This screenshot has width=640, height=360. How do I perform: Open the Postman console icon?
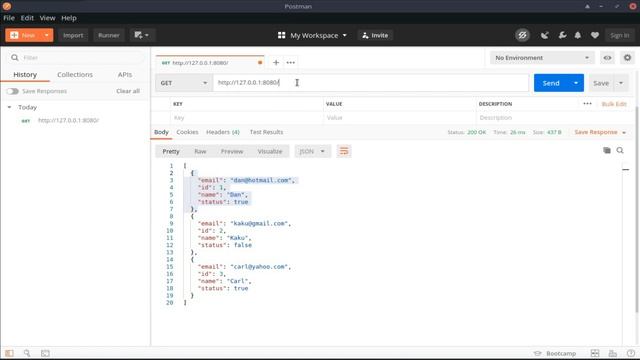click(45, 353)
